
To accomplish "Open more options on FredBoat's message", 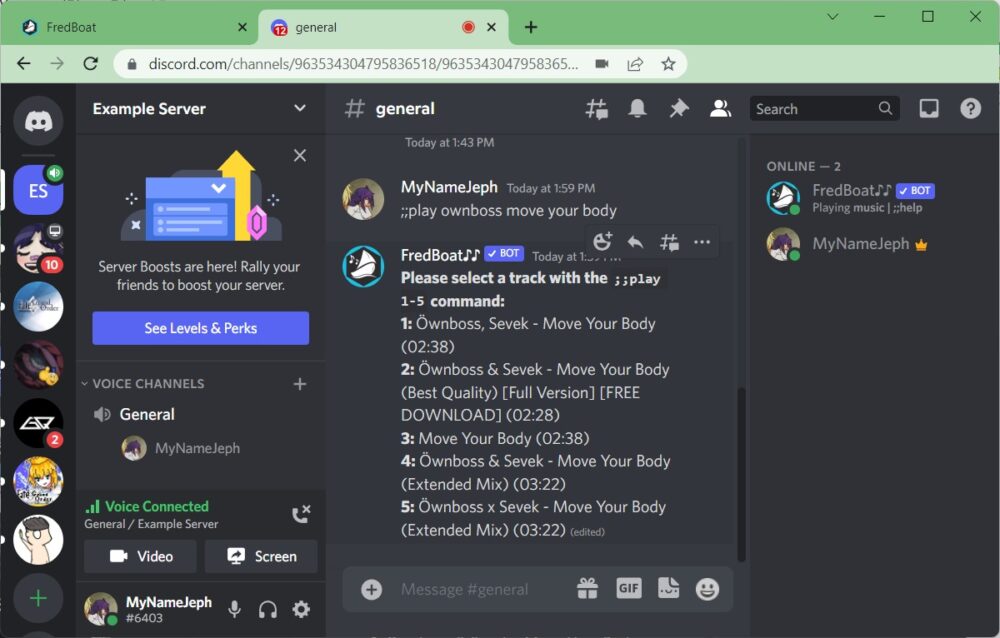I will (x=700, y=241).
